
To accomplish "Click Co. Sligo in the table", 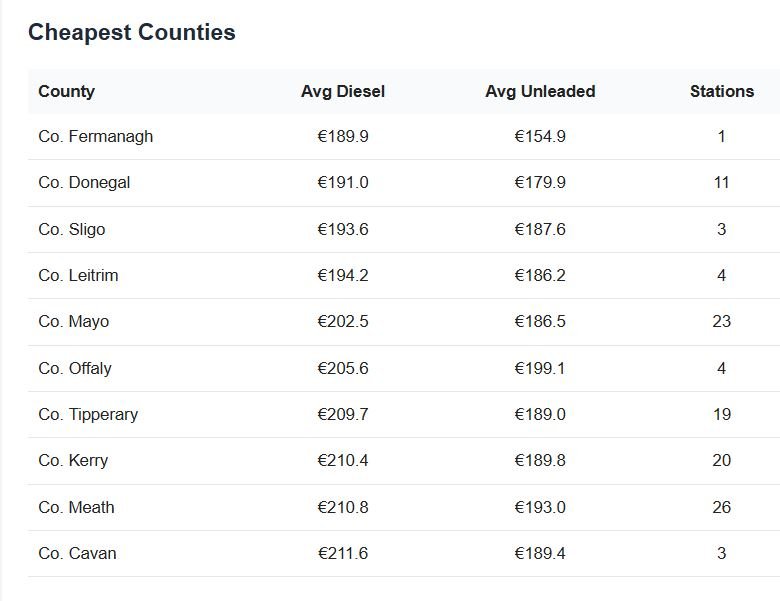I will pyautogui.click(x=72, y=229).
